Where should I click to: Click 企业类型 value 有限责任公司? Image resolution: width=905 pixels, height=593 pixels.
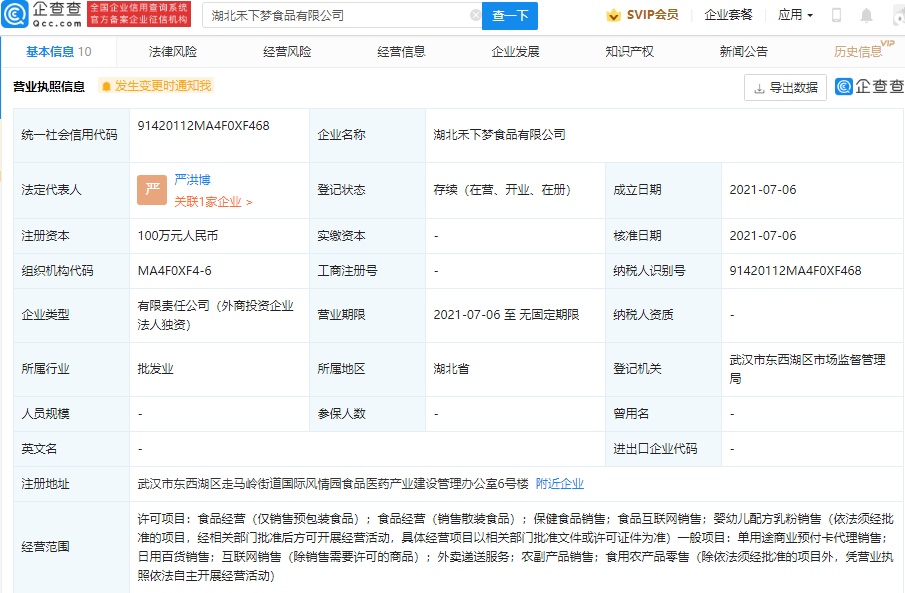(x=215, y=315)
